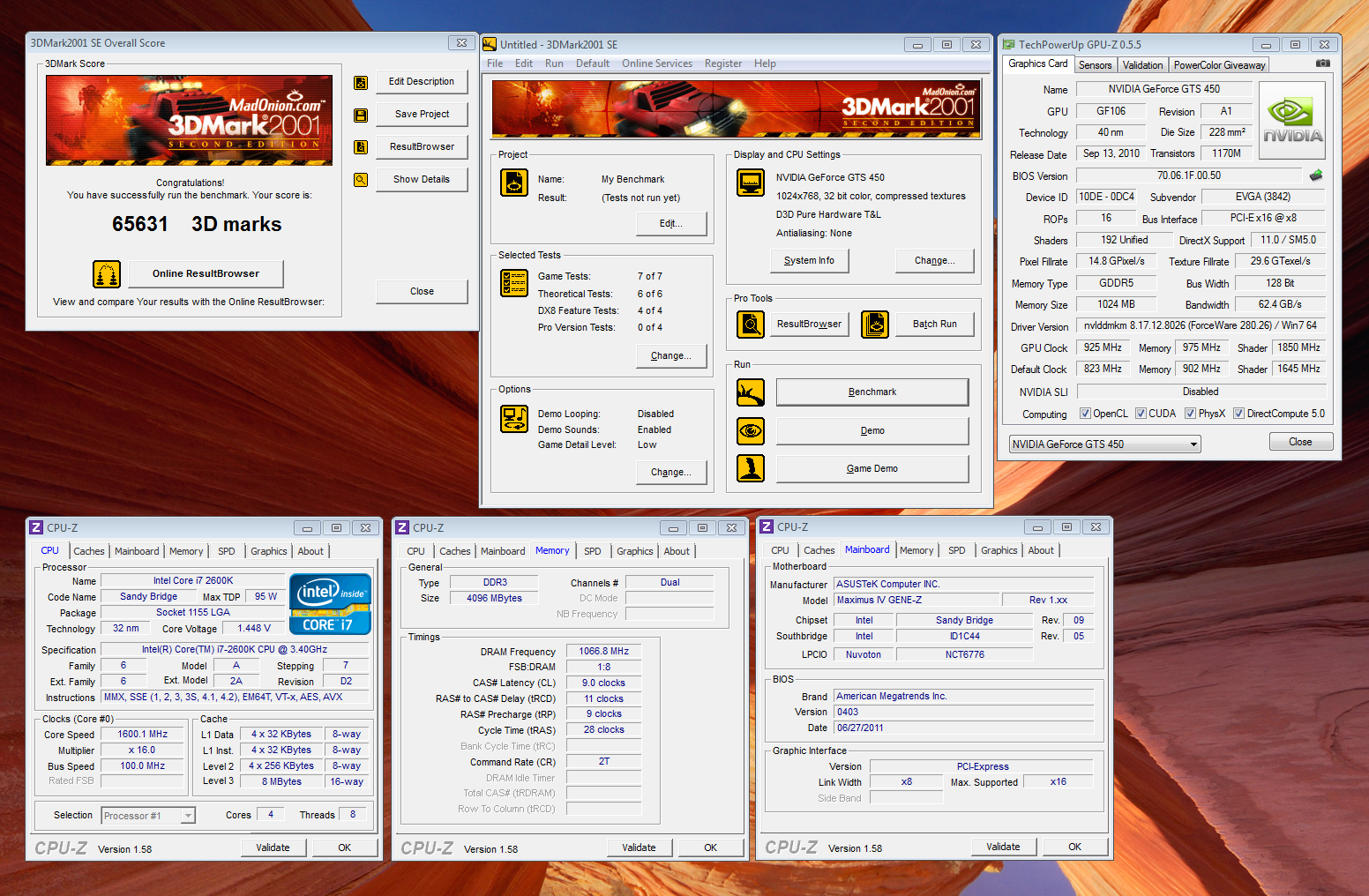Click the ResultBrowser icon in score window

(361, 147)
